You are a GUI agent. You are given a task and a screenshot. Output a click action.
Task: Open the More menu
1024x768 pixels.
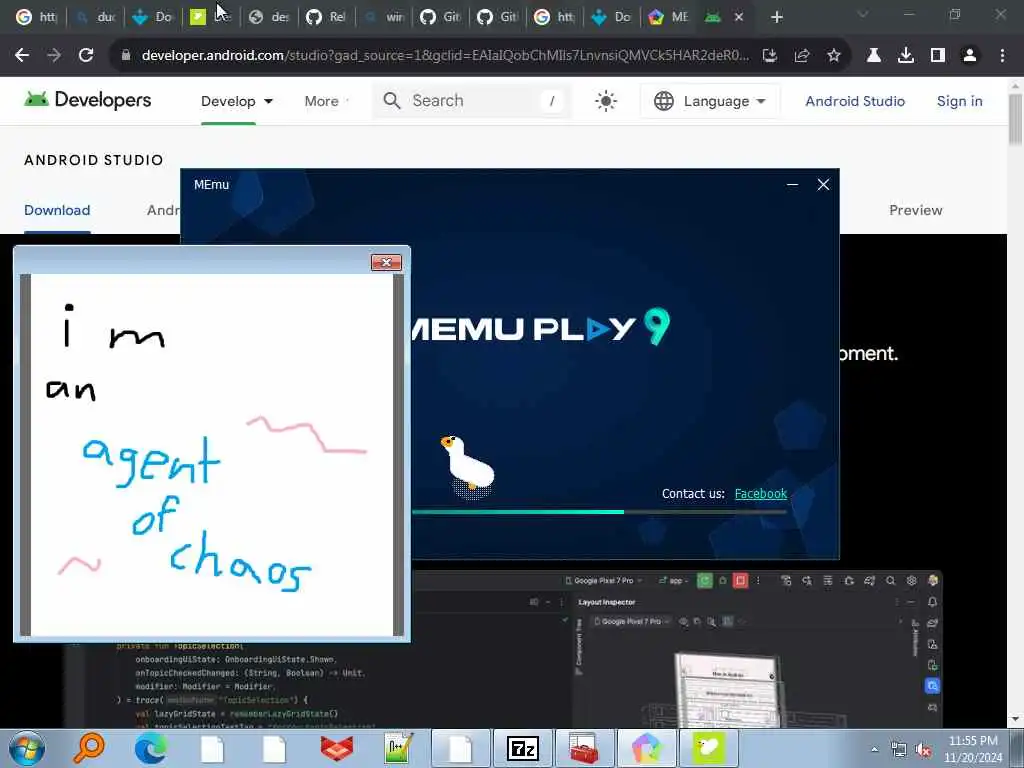click(x=325, y=101)
